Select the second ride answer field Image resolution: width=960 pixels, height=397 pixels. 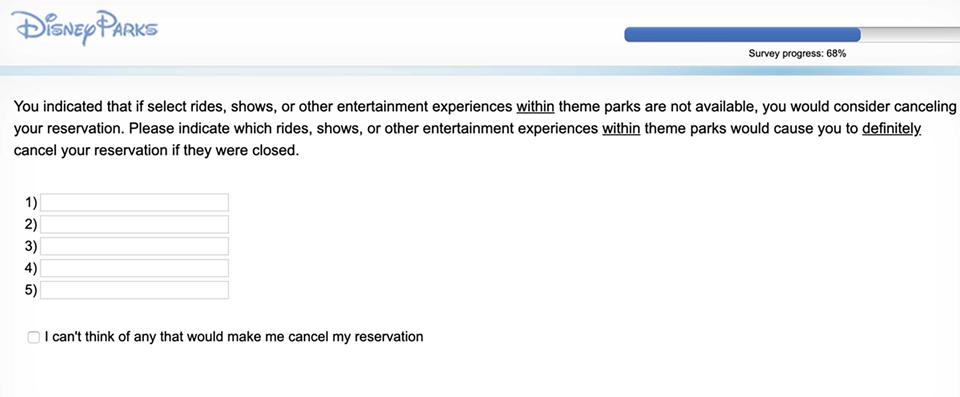135,224
